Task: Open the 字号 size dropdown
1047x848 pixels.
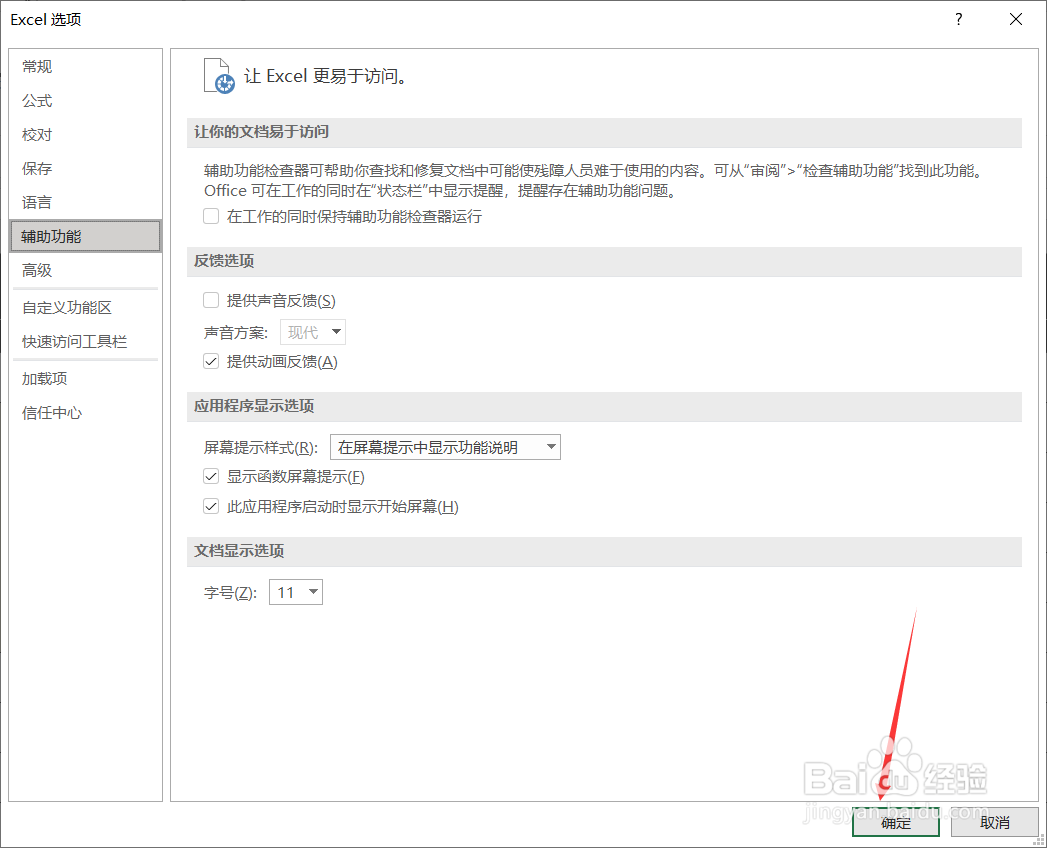Action: [x=296, y=592]
